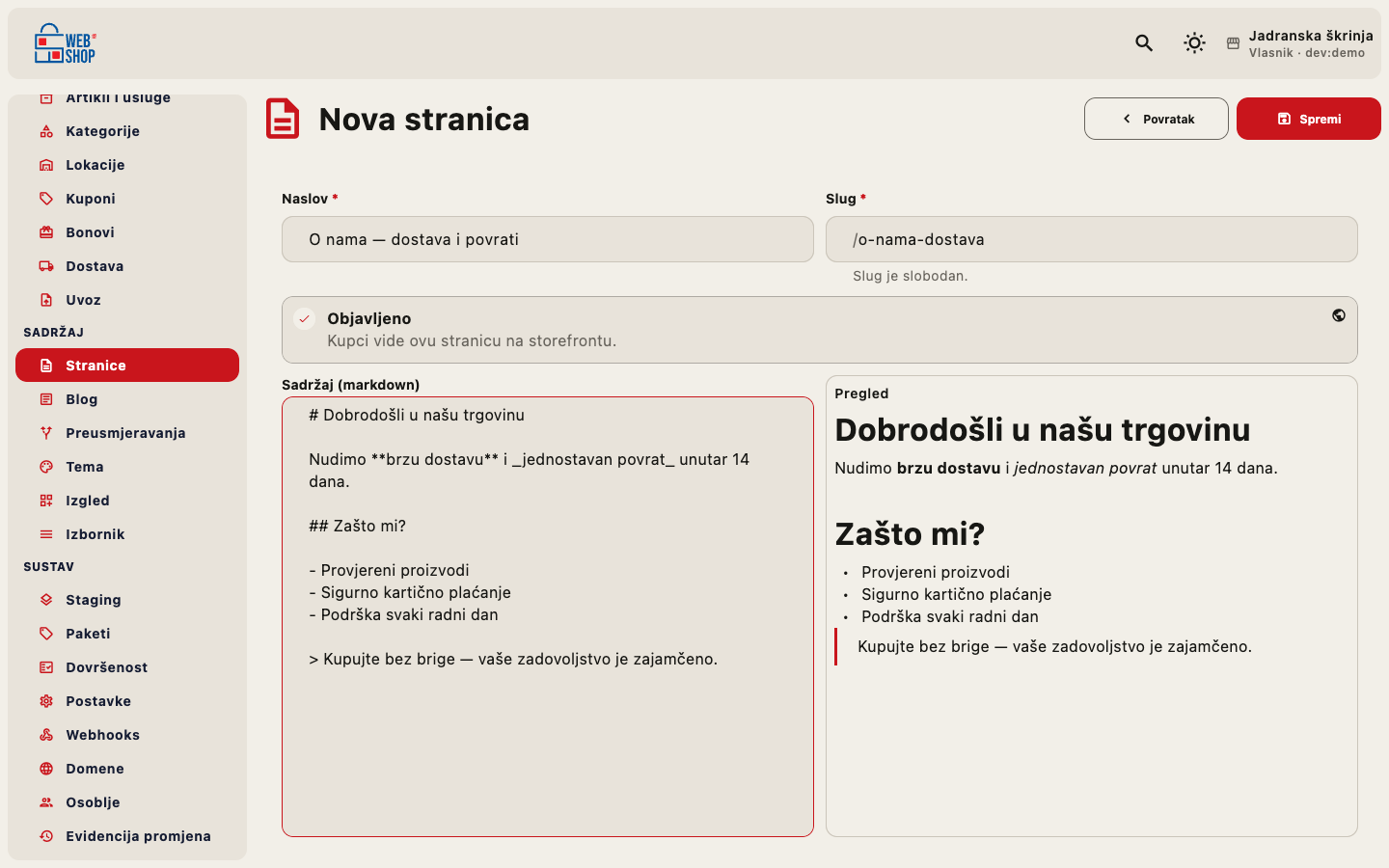1389x868 pixels.
Task: Click the Tema palette icon
Action: click(x=46, y=467)
